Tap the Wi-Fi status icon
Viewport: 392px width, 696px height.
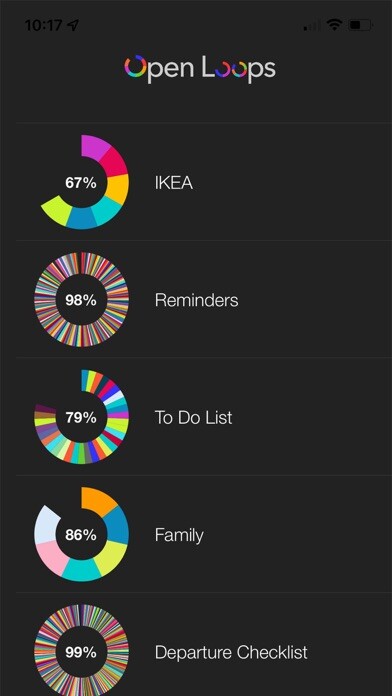coord(333,25)
